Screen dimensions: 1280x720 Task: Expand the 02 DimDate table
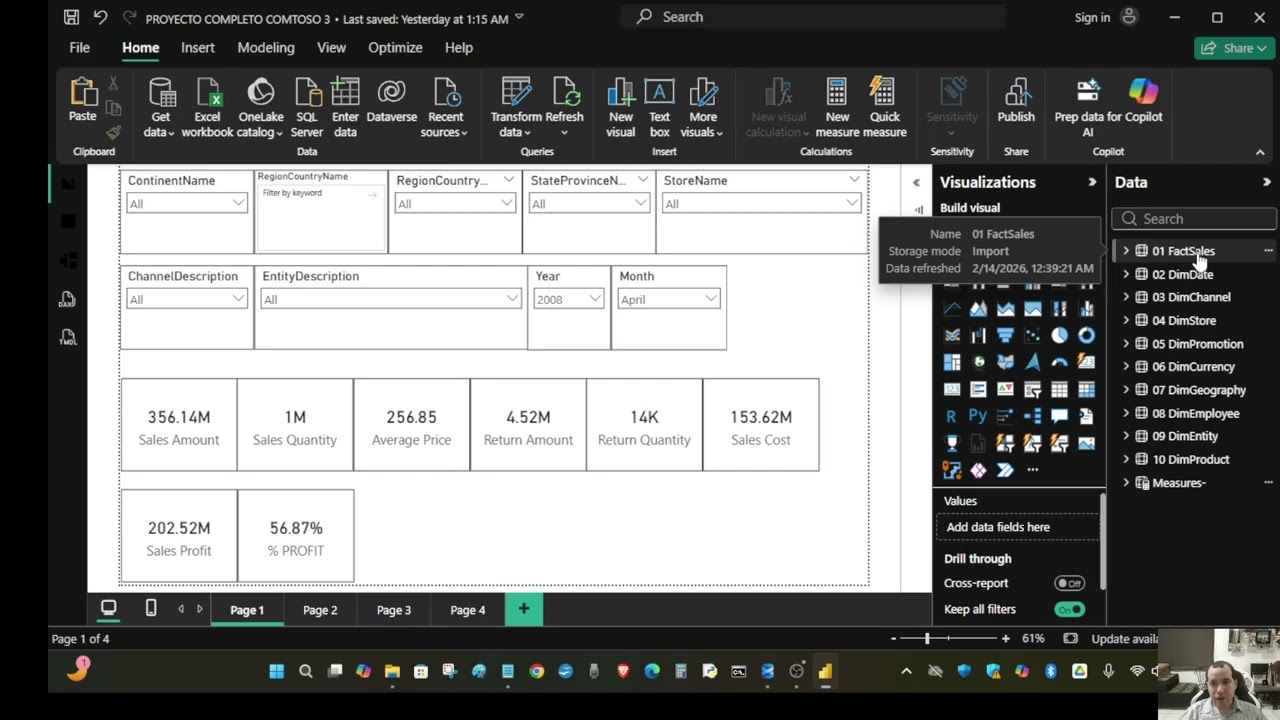(x=1126, y=274)
